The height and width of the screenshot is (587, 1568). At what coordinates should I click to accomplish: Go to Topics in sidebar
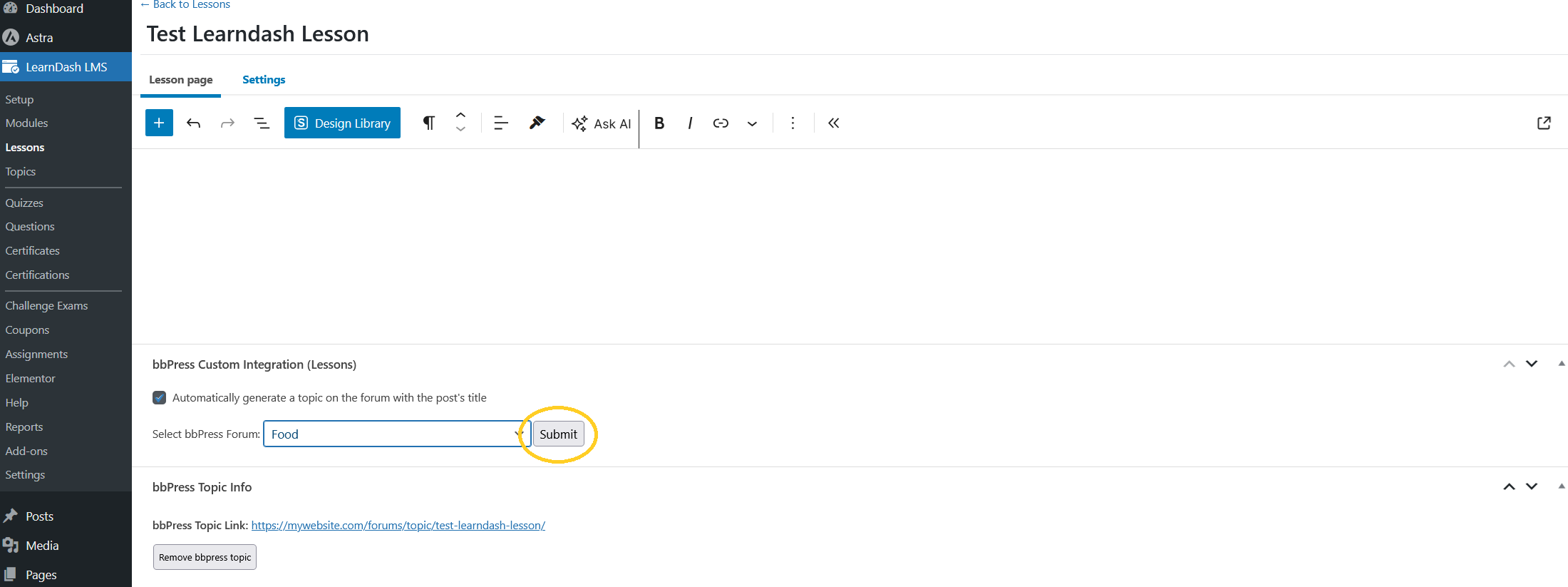pos(20,171)
